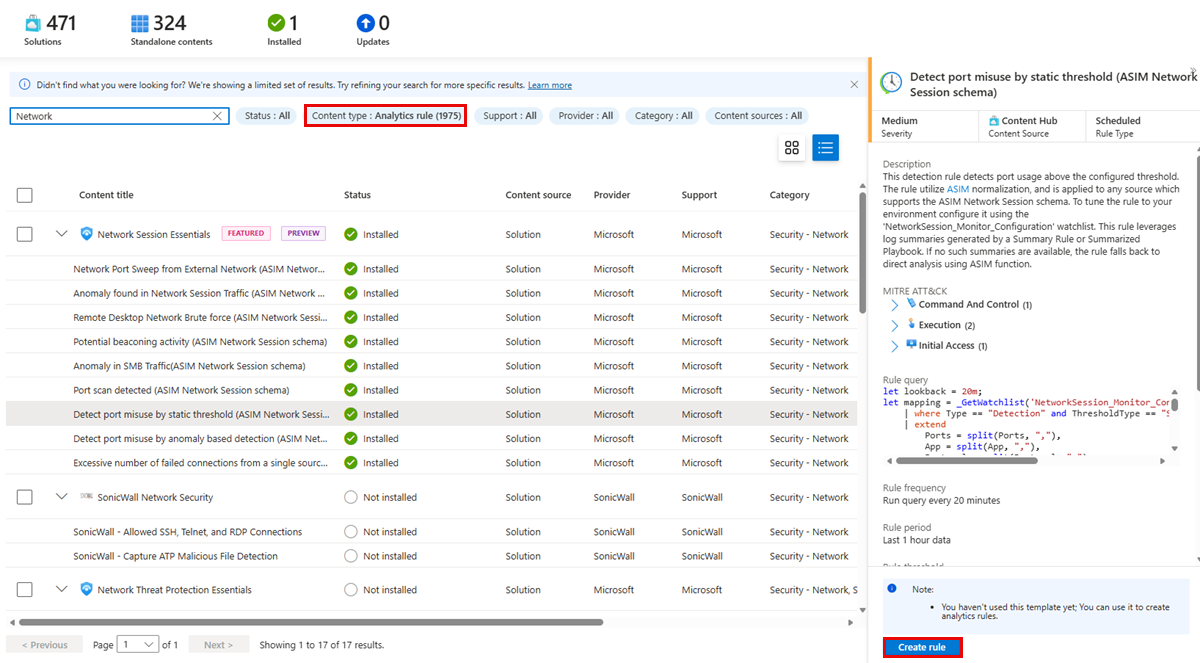Click Network Session Essentials shield icon
Viewport: 1200px width, 663px height.
click(87, 234)
